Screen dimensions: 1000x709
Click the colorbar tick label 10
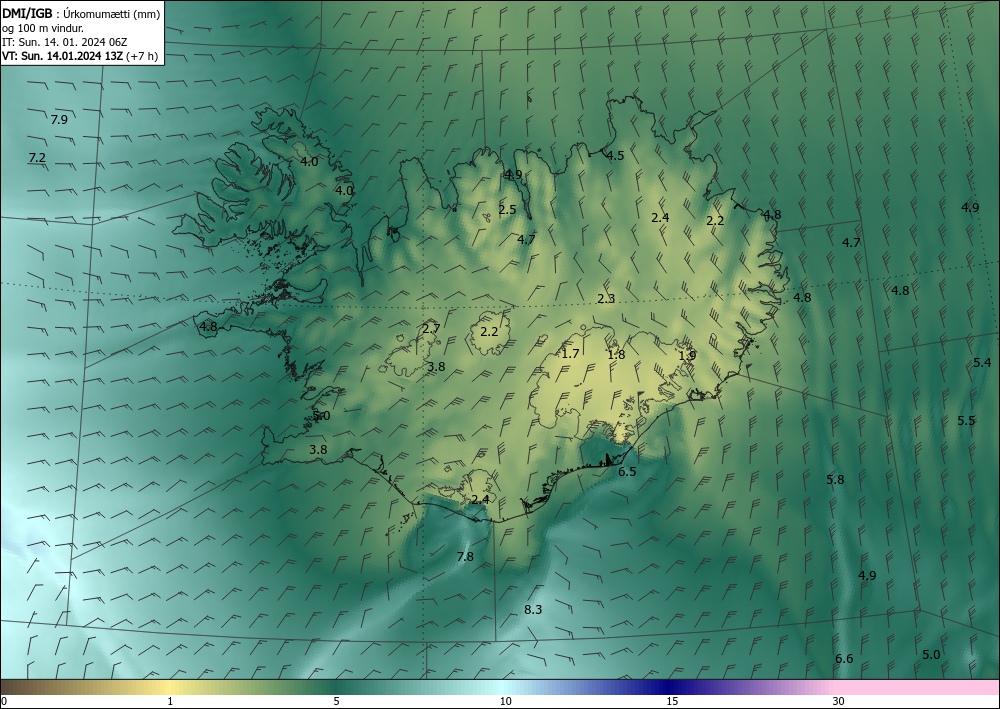coord(506,702)
